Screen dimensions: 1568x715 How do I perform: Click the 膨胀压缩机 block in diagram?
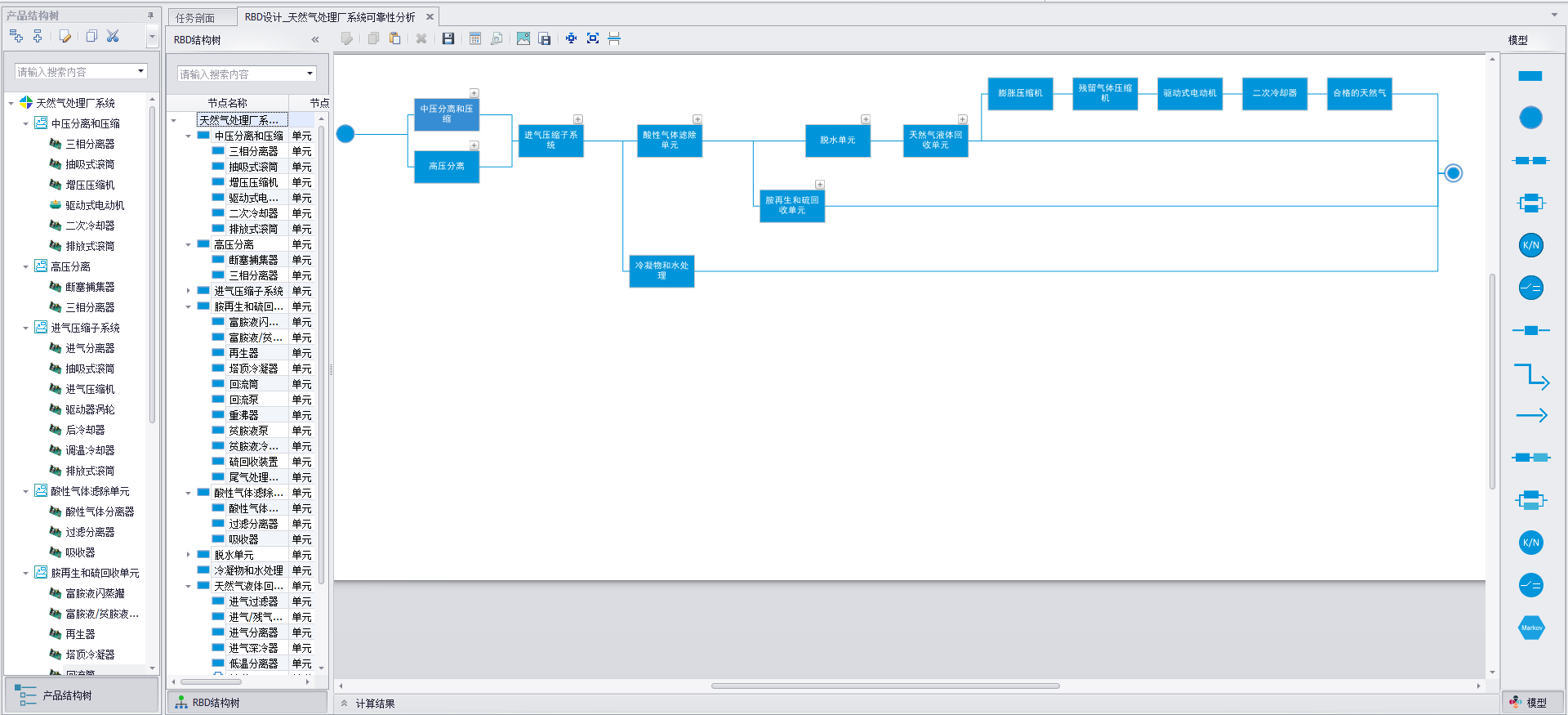[x=1020, y=93]
